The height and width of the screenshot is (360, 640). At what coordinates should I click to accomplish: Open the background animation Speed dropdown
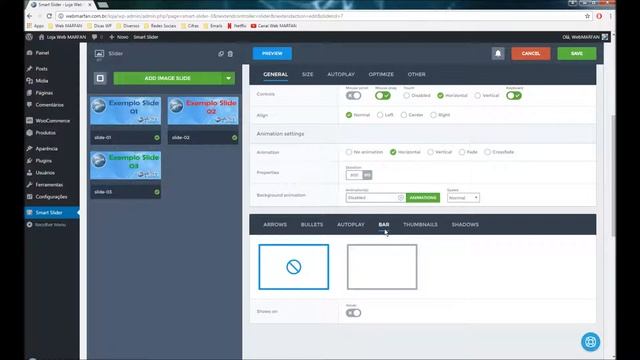click(463, 198)
